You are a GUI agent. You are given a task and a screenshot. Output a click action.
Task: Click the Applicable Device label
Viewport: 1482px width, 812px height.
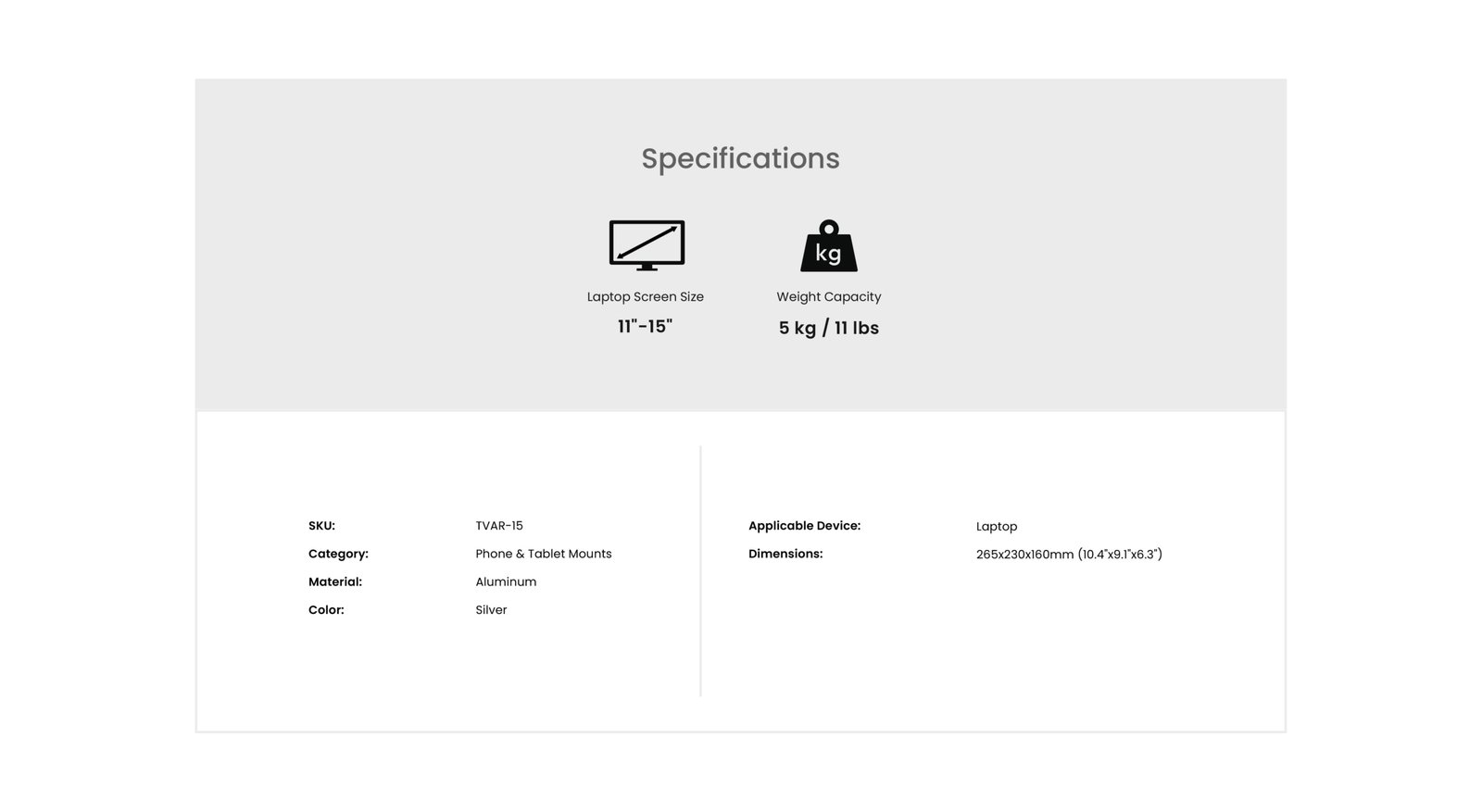804,526
